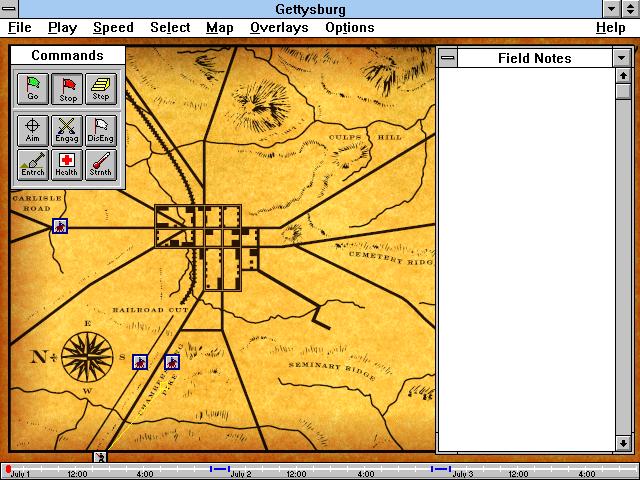640x480 pixels.
Task: Click the Cemetery Ridge label
Action: click(391, 258)
